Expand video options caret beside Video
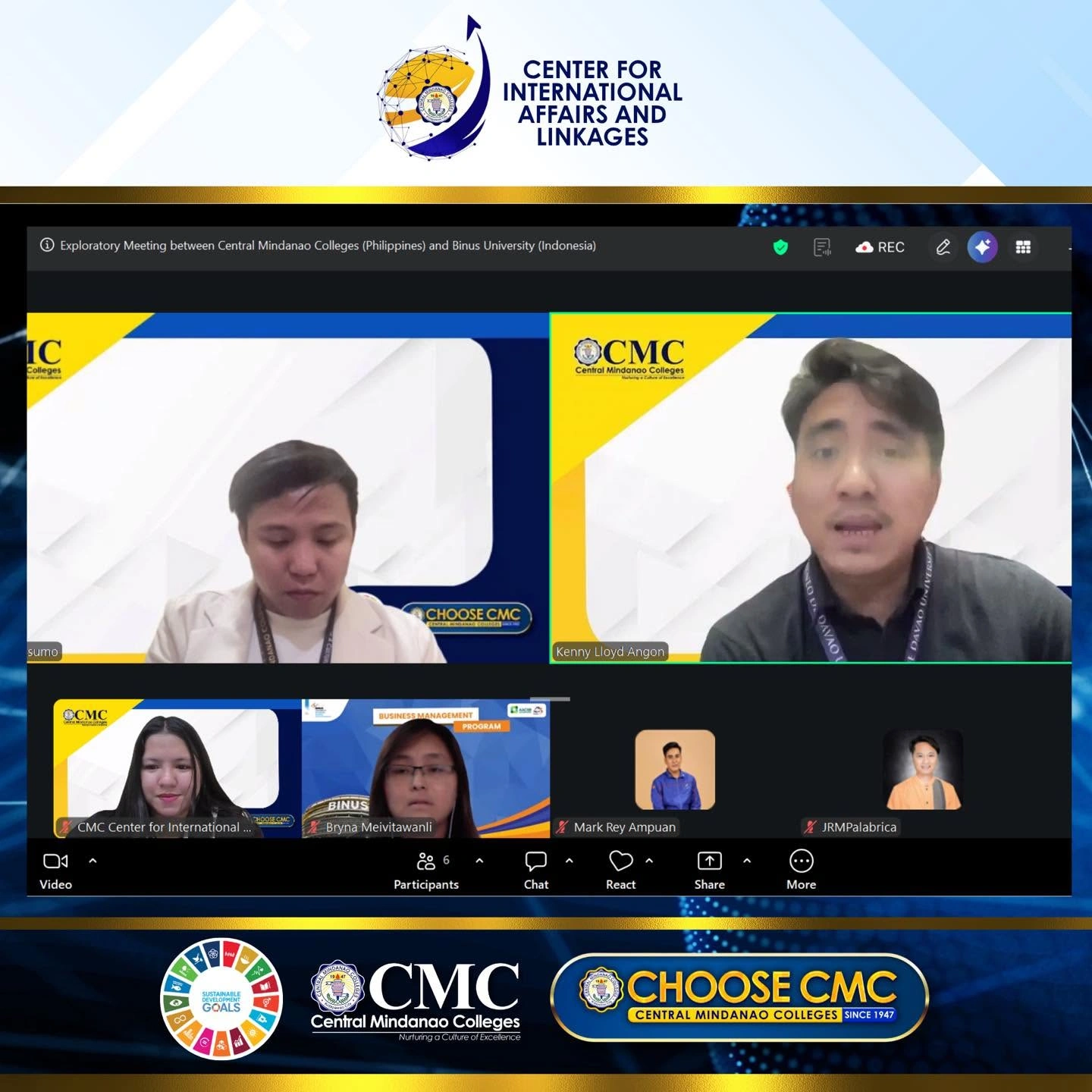 (93, 861)
